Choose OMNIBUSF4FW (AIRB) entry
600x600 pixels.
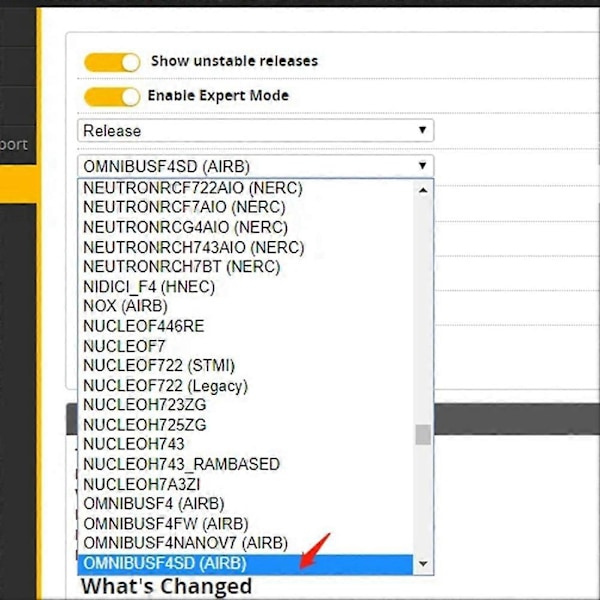(x=245, y=524)
